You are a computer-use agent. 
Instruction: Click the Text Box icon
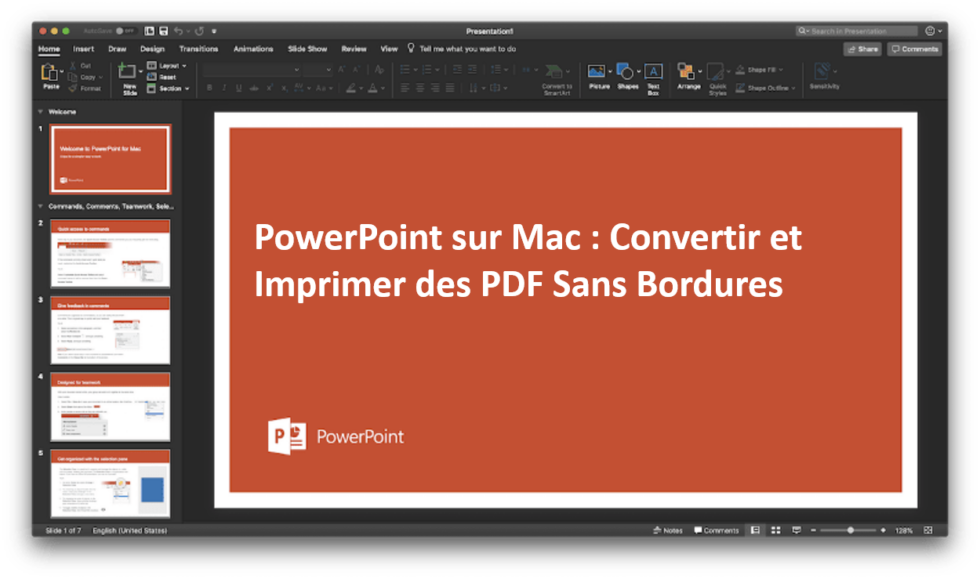click(x=653, y=71)
